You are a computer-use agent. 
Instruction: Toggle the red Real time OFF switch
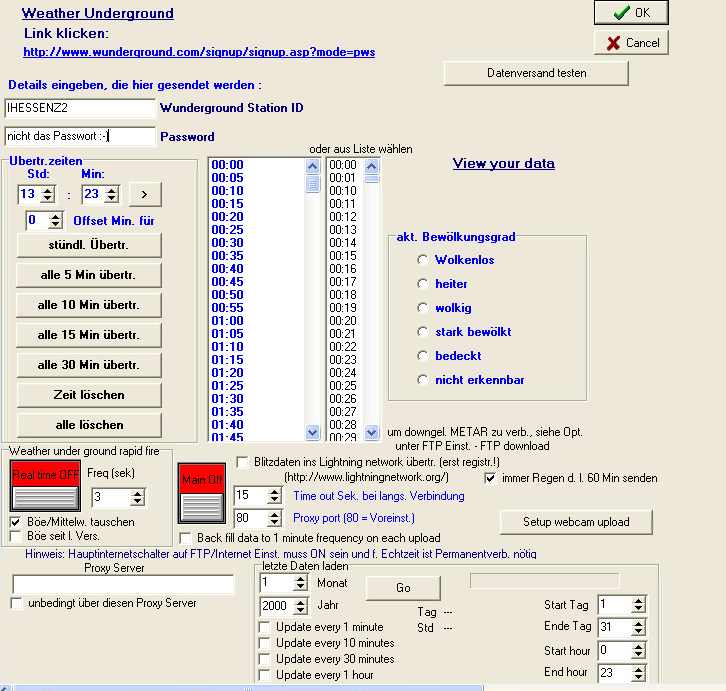45,486
